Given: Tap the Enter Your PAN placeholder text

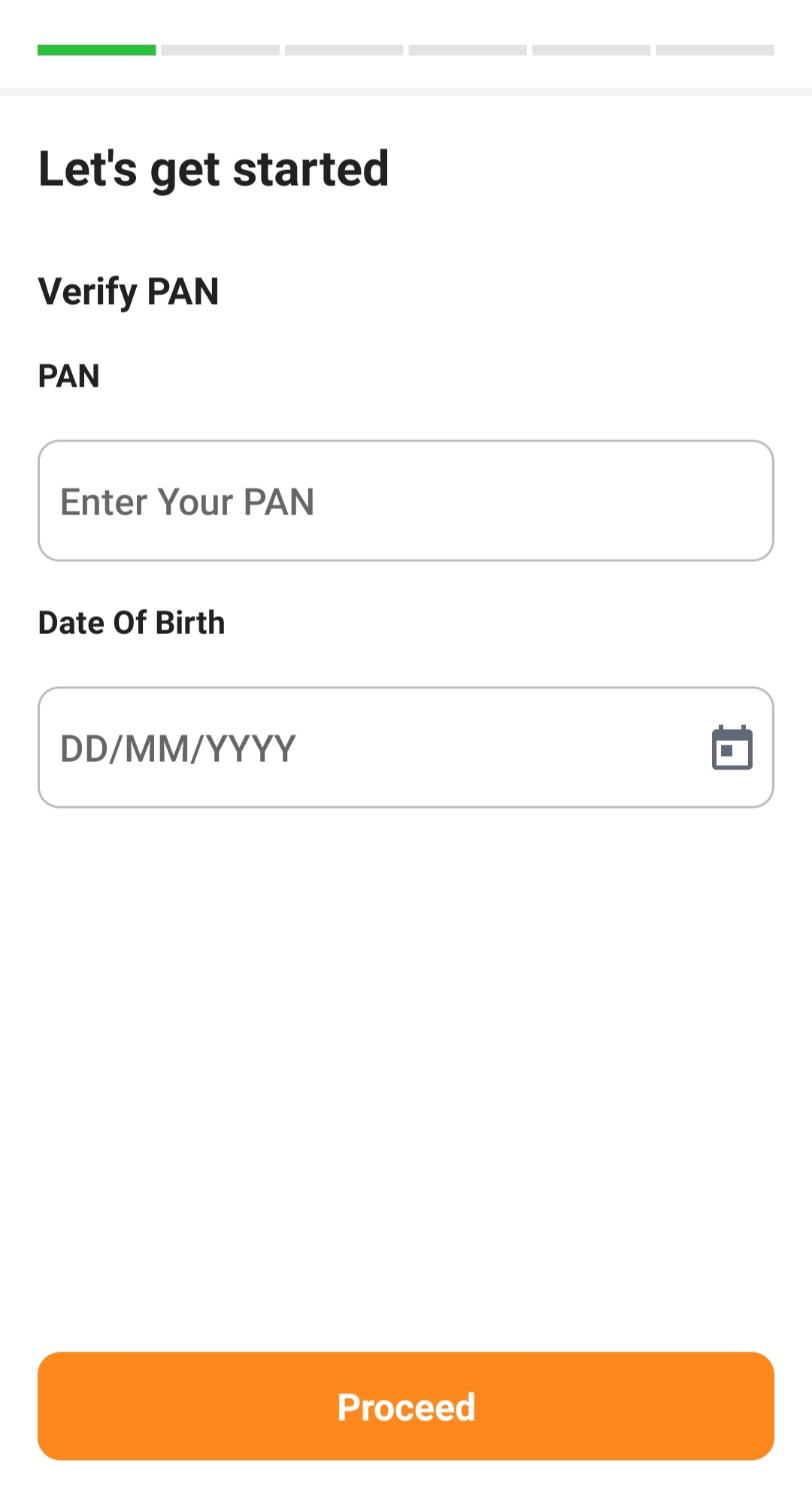Looking at the screenshot, I should pos(187,502).
